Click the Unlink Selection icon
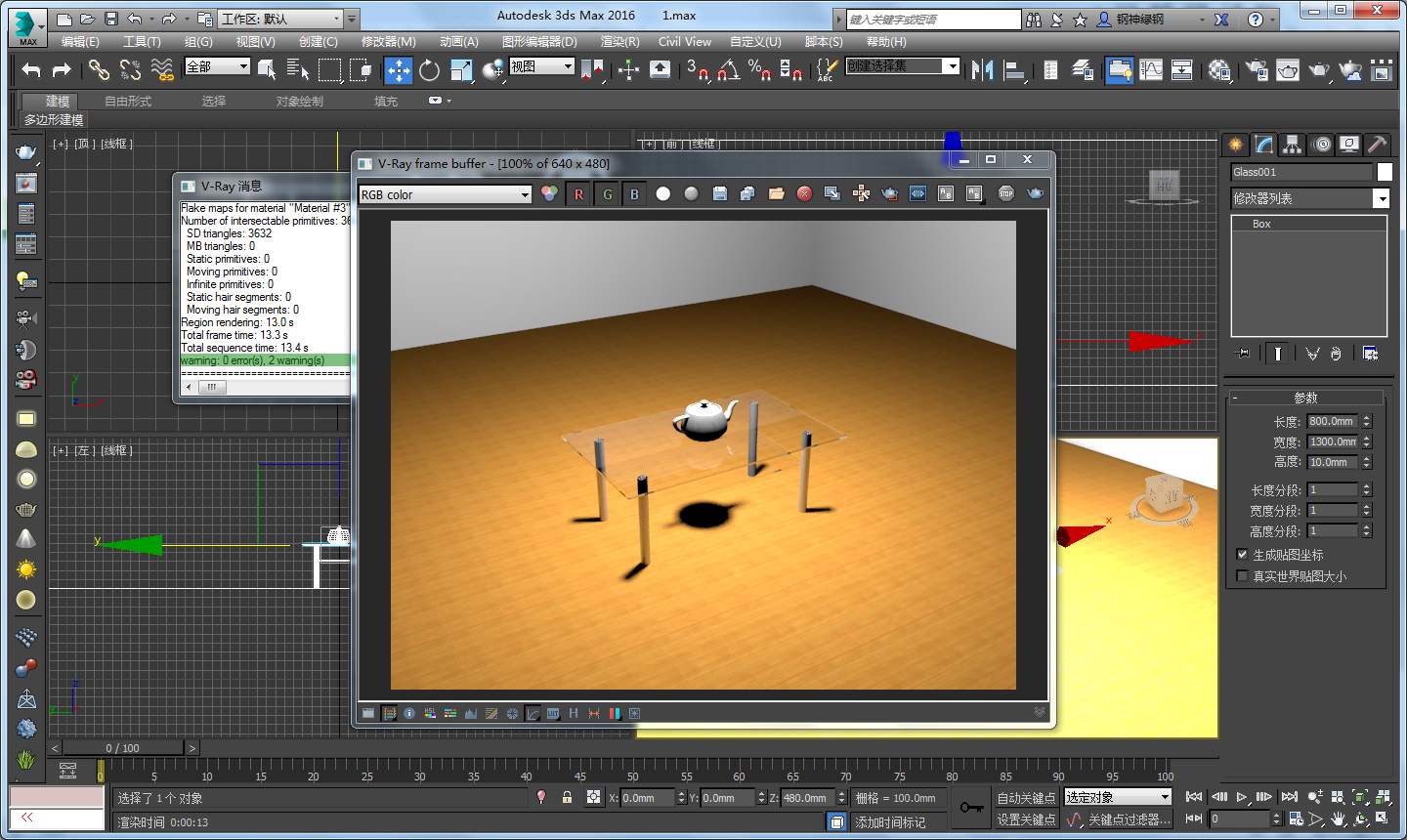Viewport: 1407px width, 840px height. point(130,69)
